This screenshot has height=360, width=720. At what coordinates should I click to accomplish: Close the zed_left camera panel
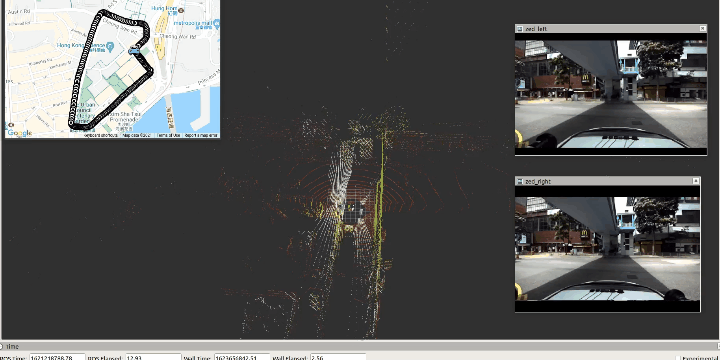[x=703, y=28]
